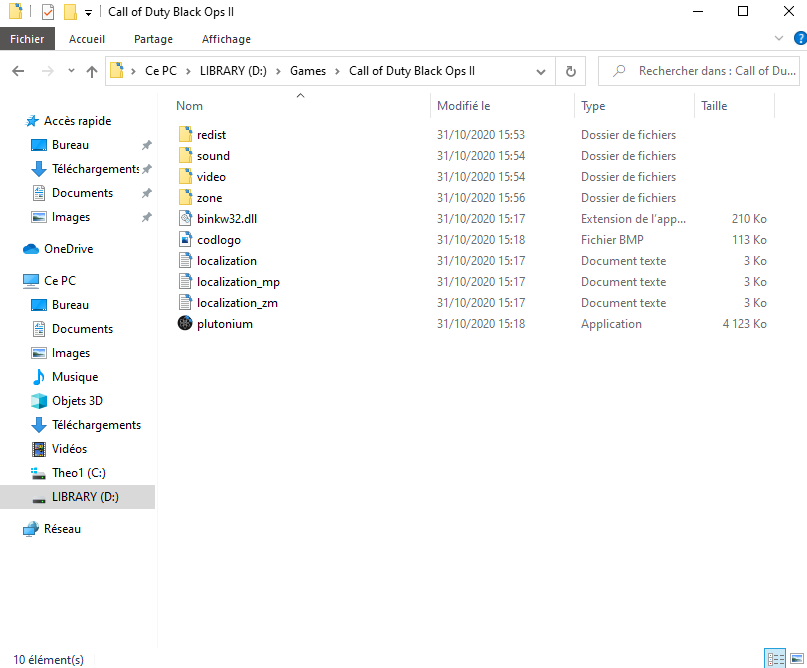Select the redist folder icon
Screen dimensions: 807x668
coord(185,134)
